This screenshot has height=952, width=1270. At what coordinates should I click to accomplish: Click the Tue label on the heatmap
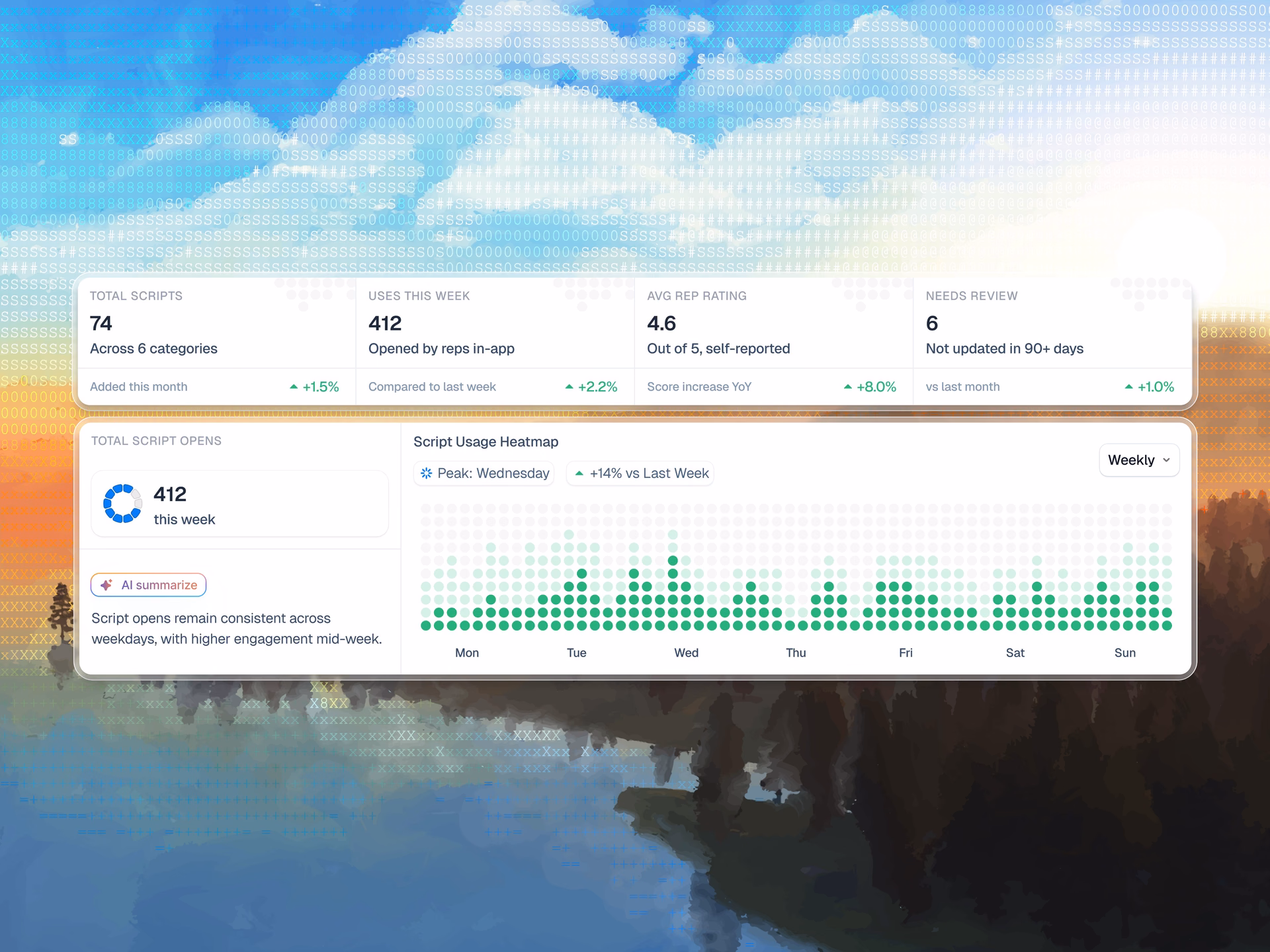point(577,653)
